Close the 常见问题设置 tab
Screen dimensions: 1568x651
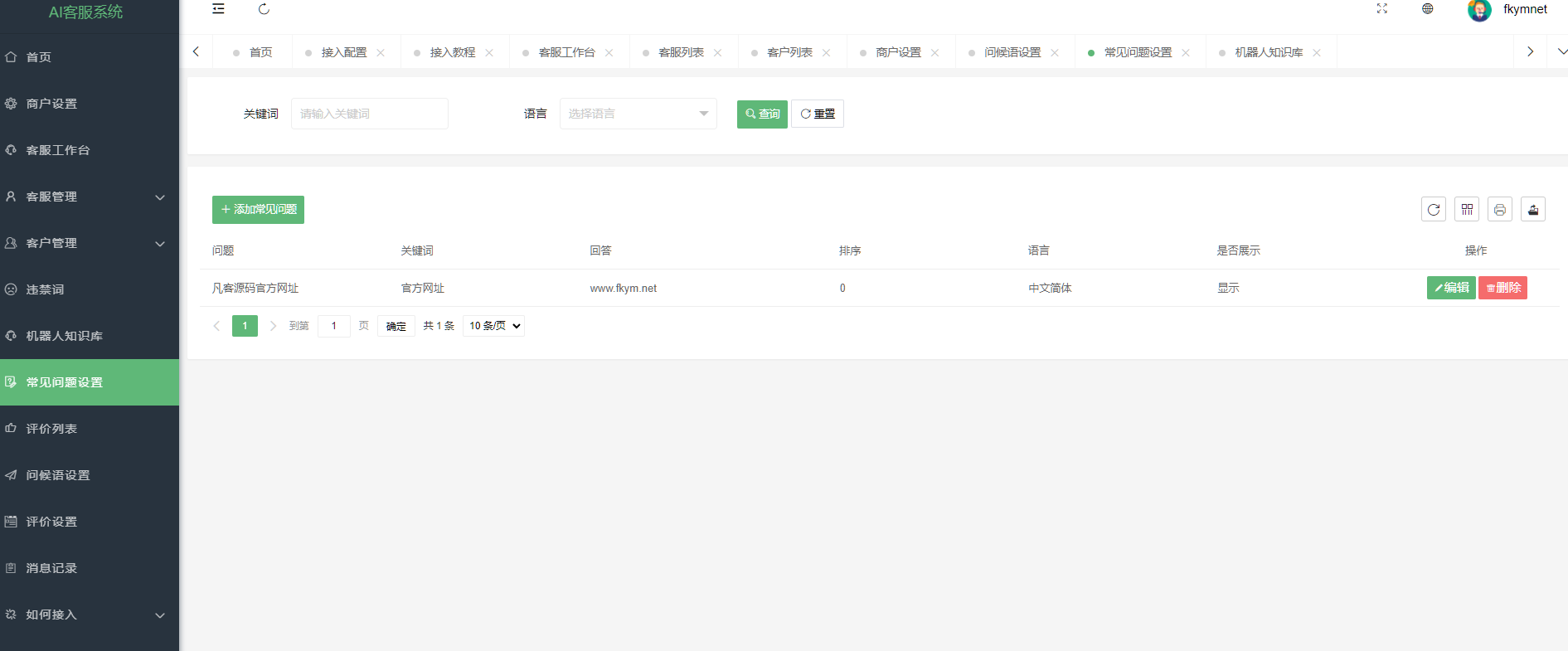click(x=1186, y=52)
